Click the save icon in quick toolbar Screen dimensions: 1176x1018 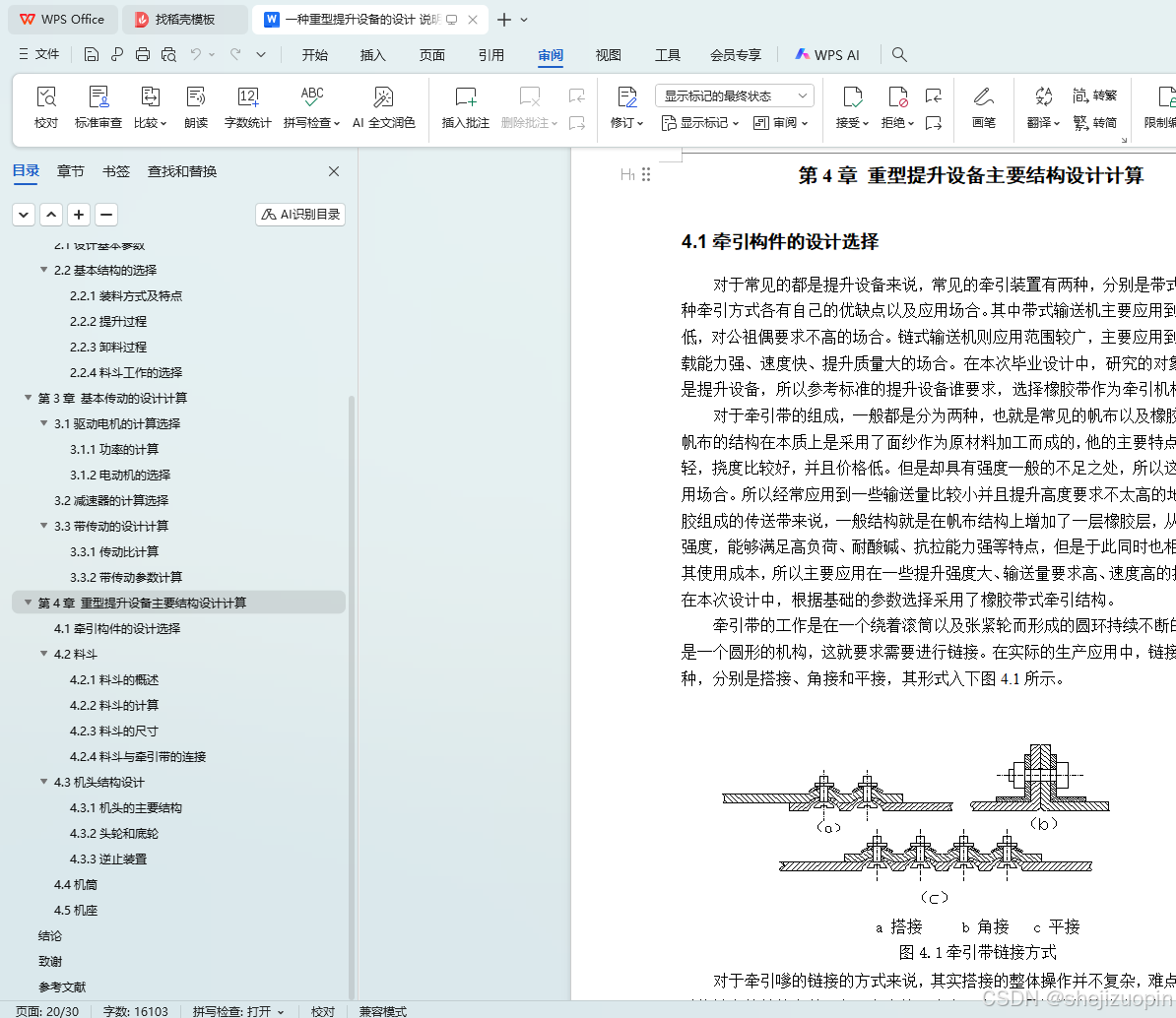coord(91,54)
